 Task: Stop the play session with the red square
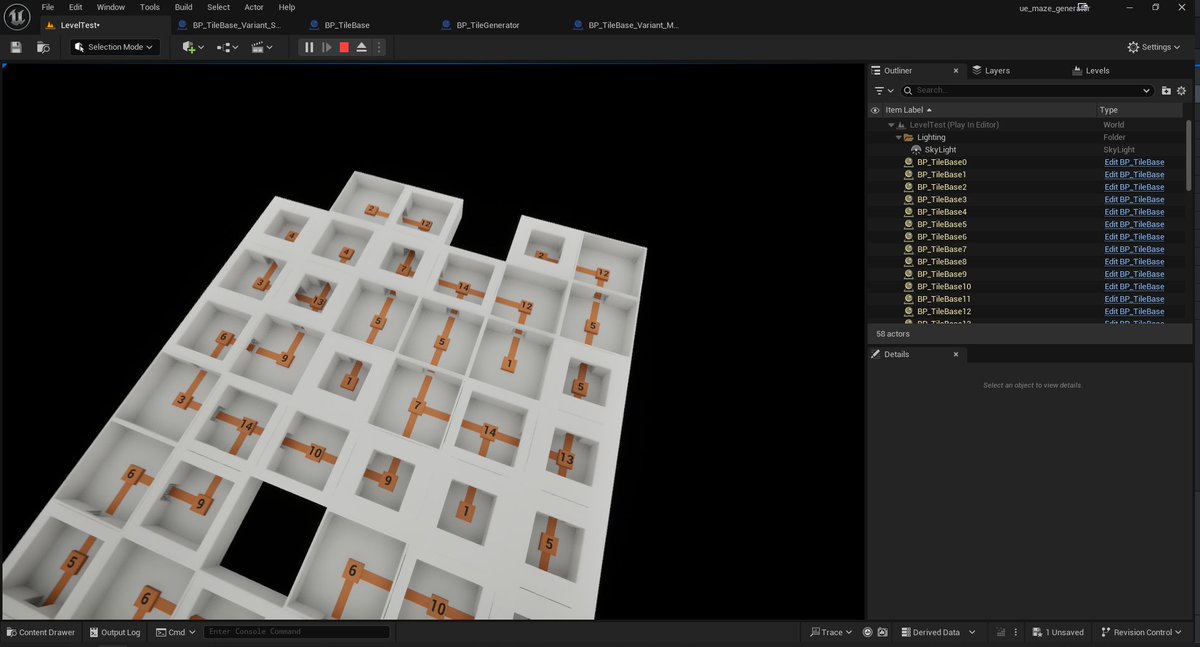coord(344,47)
